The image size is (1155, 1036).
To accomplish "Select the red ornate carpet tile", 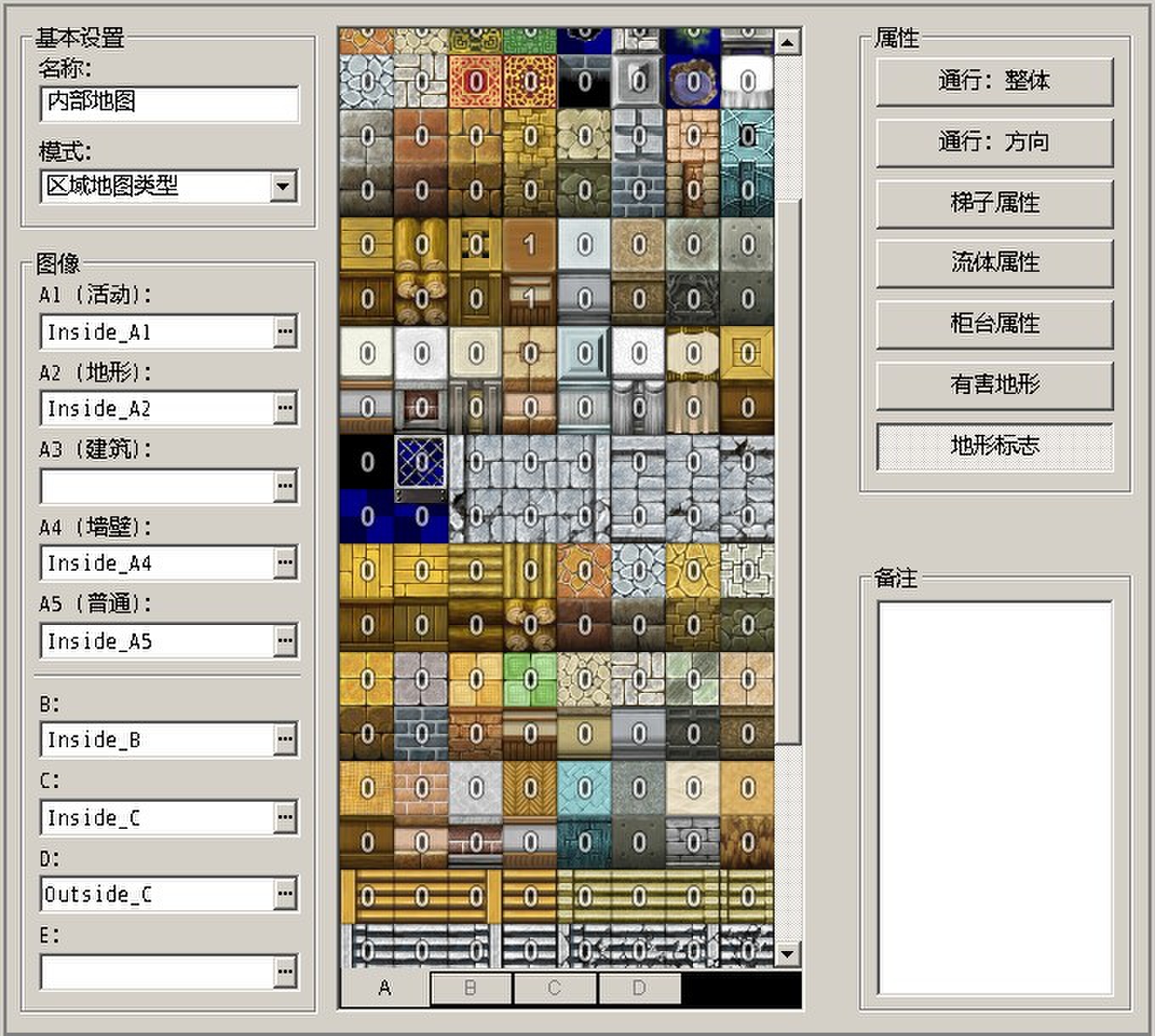I will pyautogui.click(x=476, y=82).
